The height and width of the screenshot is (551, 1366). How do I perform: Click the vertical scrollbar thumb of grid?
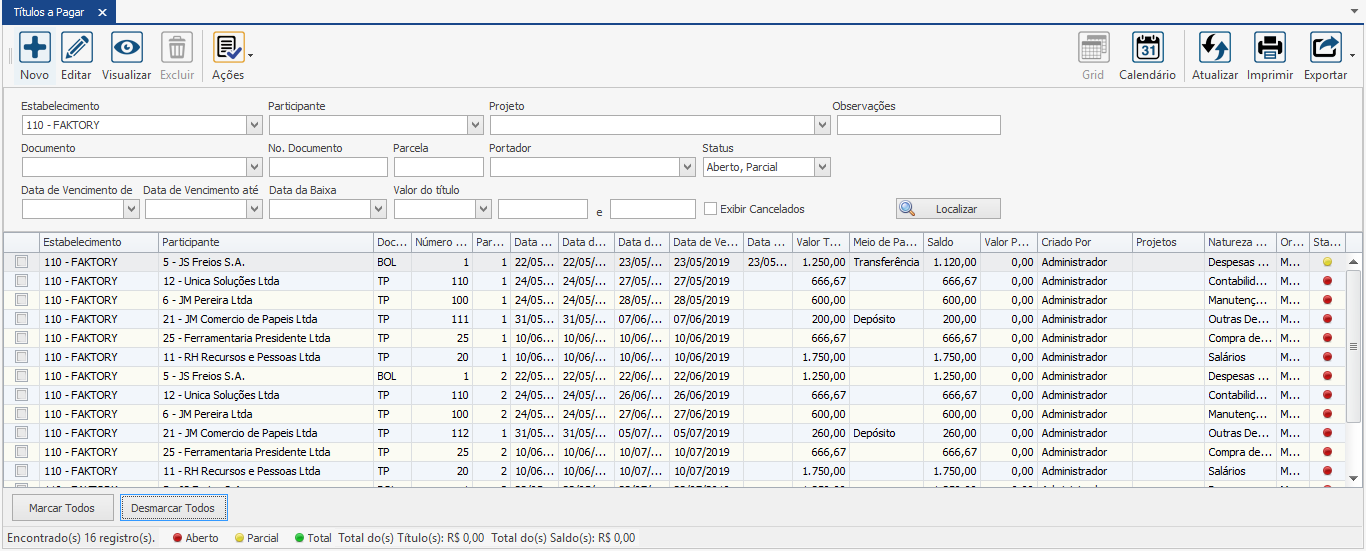coord(1354,347)
